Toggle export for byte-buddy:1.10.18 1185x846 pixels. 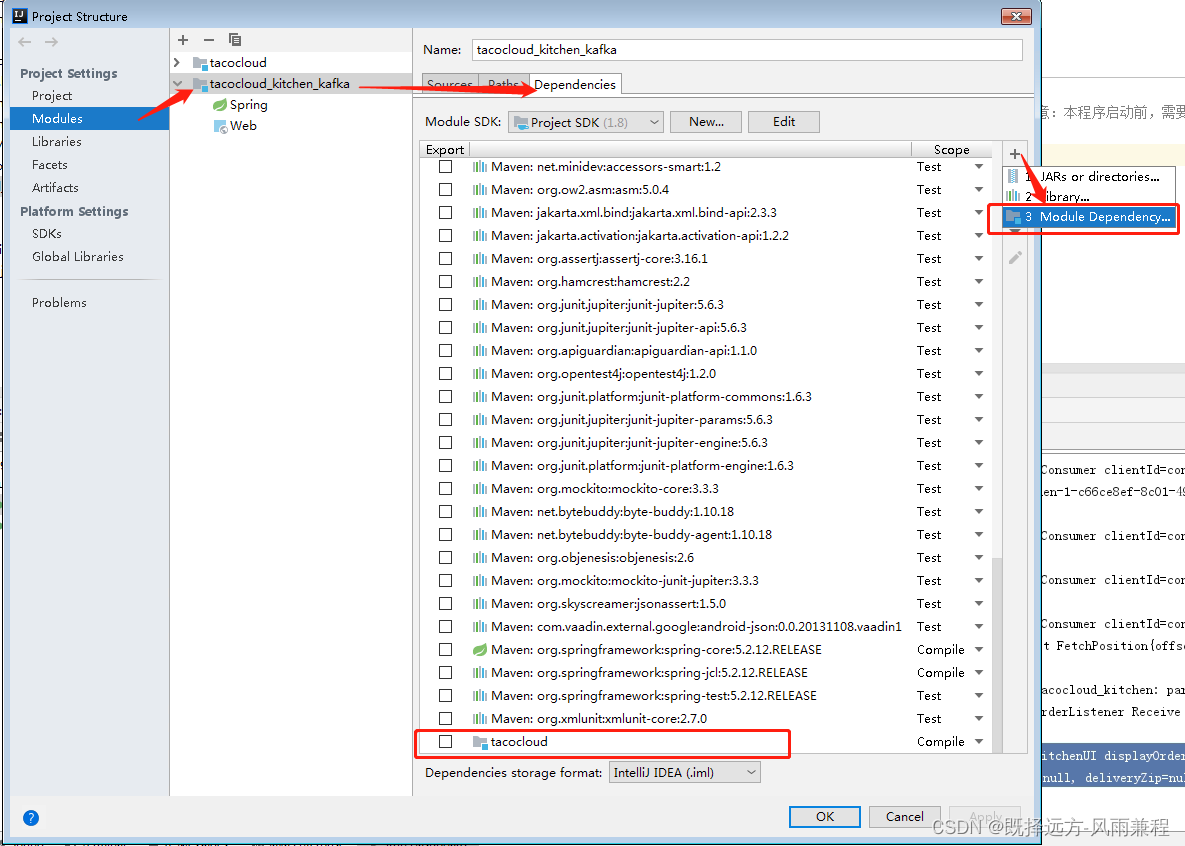446,511
